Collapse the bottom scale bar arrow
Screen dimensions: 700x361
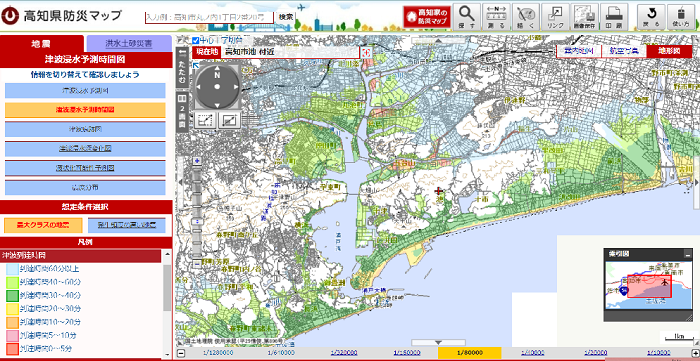[438, 343]
